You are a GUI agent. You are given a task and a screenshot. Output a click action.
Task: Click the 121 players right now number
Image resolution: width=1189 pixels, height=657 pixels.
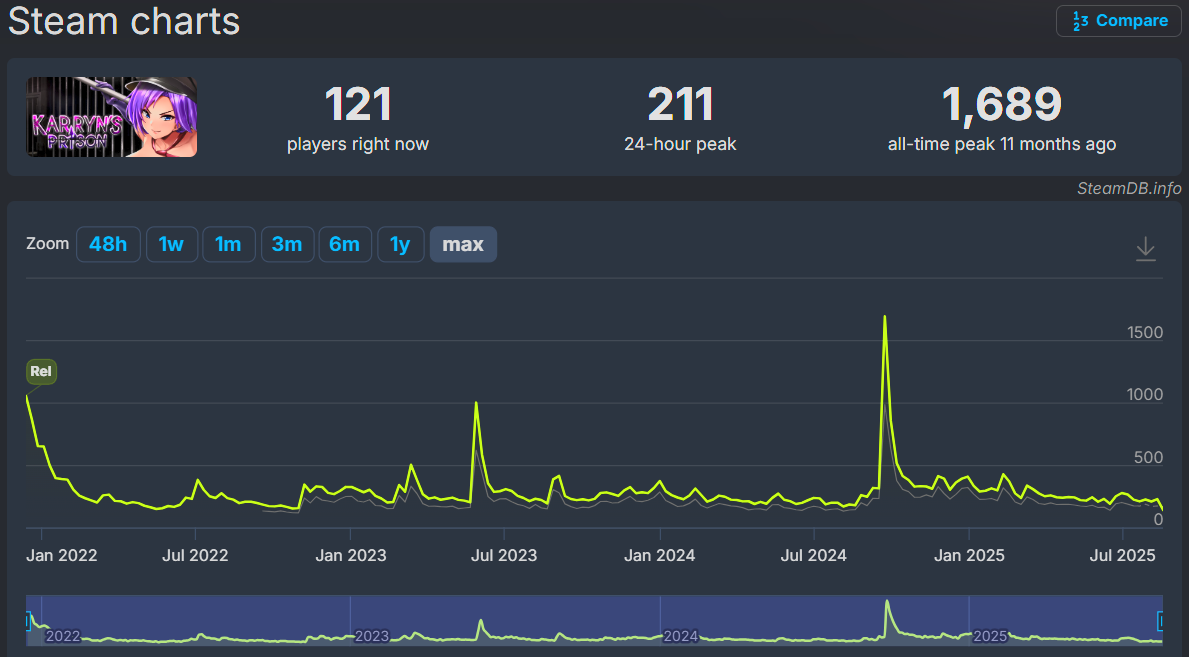(x=358, y=104)
